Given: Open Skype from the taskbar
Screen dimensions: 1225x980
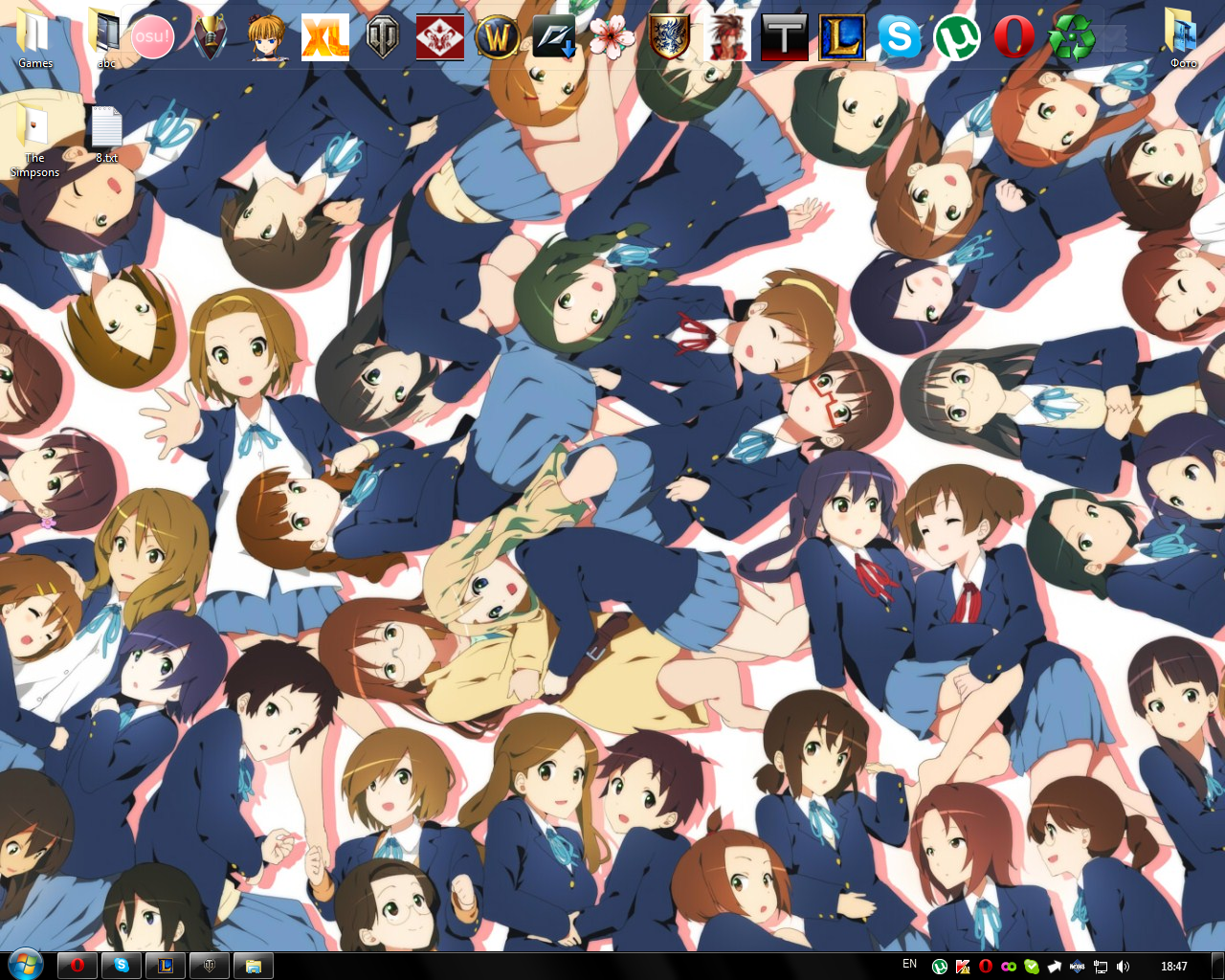Looking at the screenshot, I should coord(122,965).
